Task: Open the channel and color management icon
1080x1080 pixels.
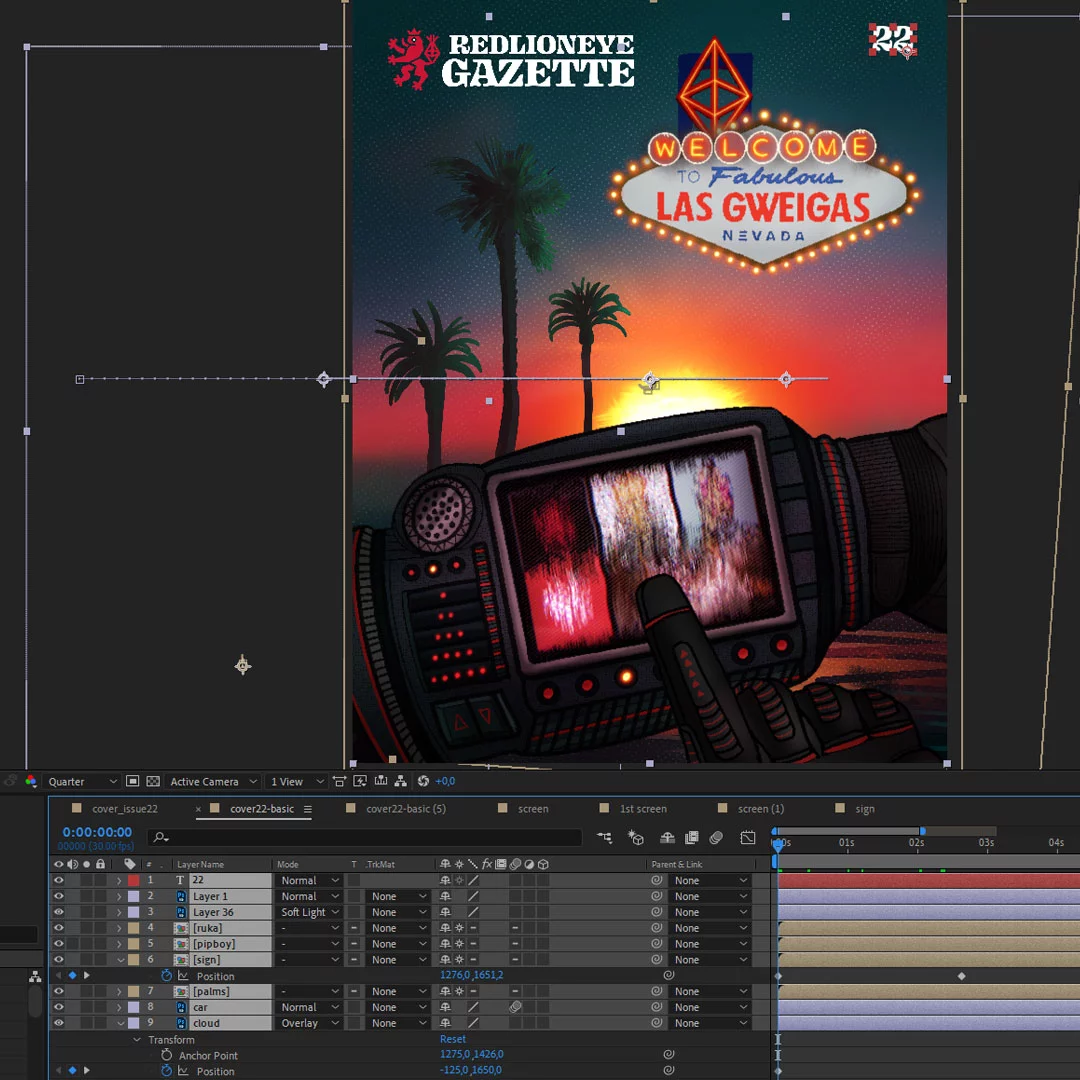Action: pos(30,781)
